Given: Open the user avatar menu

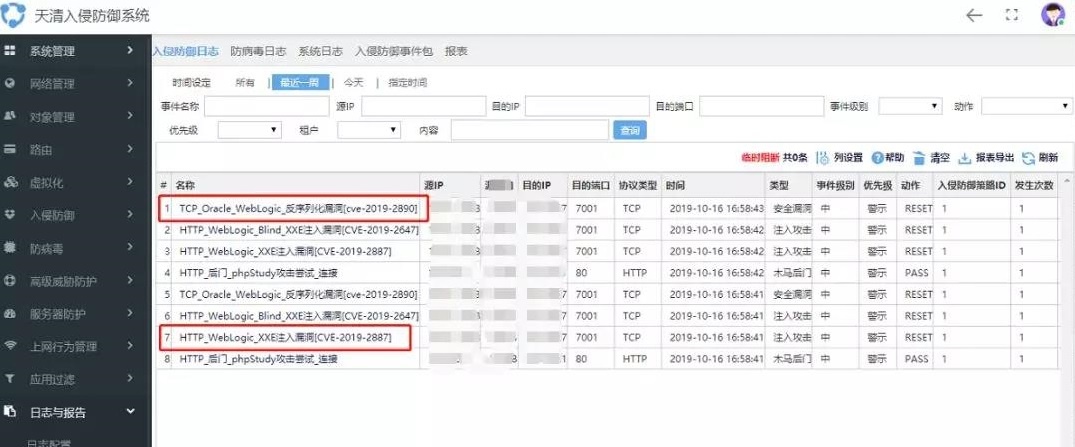Looking at the screenshot, I should tap(1052, 15).
